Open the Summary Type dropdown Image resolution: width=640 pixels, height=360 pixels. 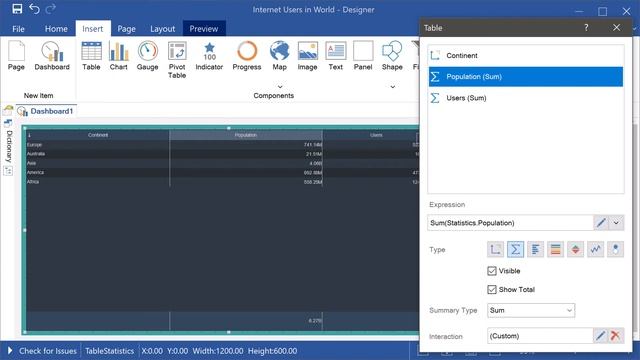(531, 310)
